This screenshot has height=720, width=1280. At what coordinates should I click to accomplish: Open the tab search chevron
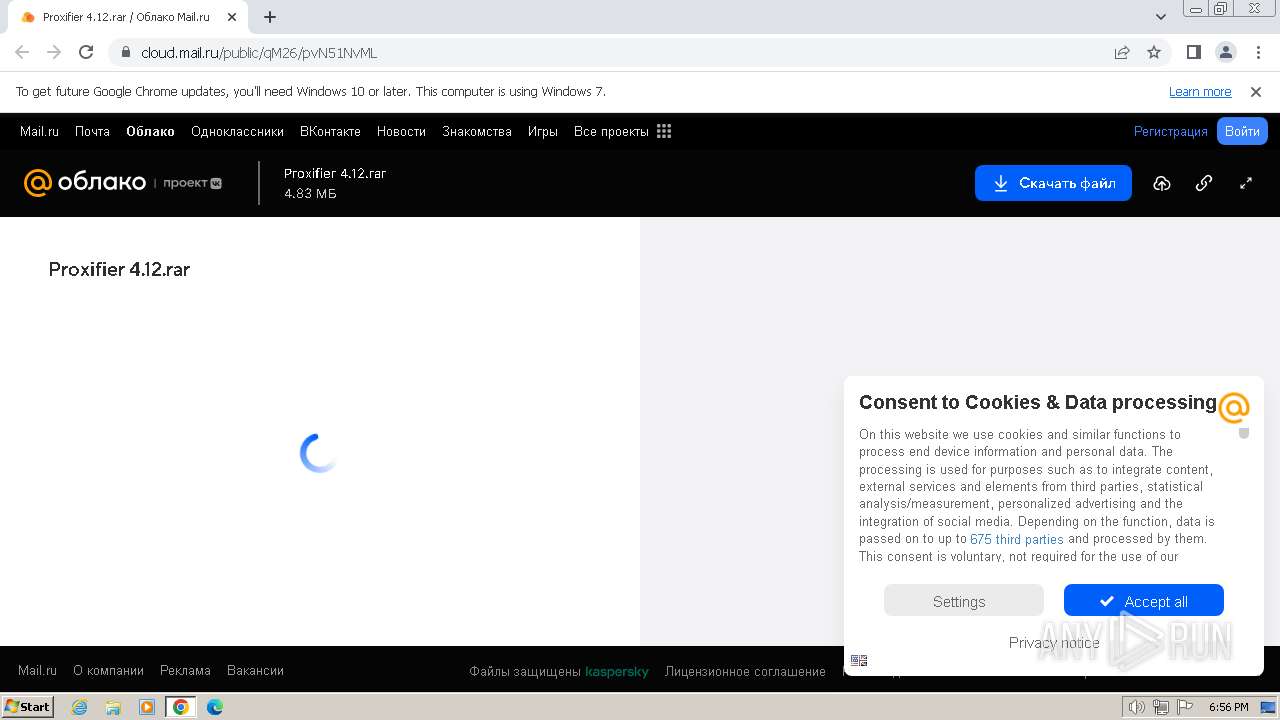(1161, 17)
